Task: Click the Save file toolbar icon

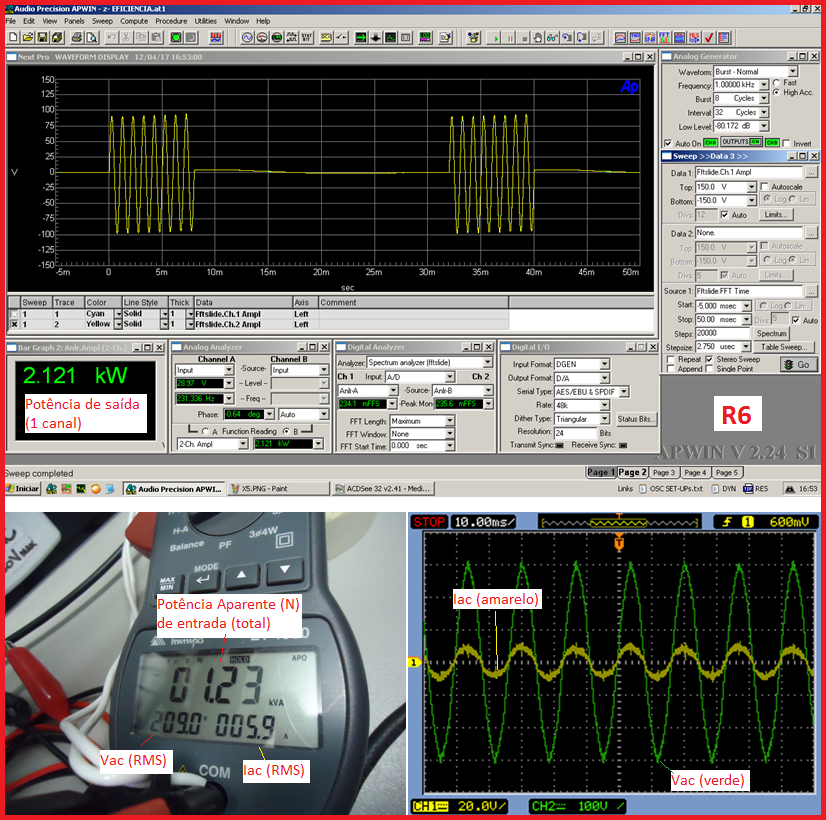Action: click(42, 37)
